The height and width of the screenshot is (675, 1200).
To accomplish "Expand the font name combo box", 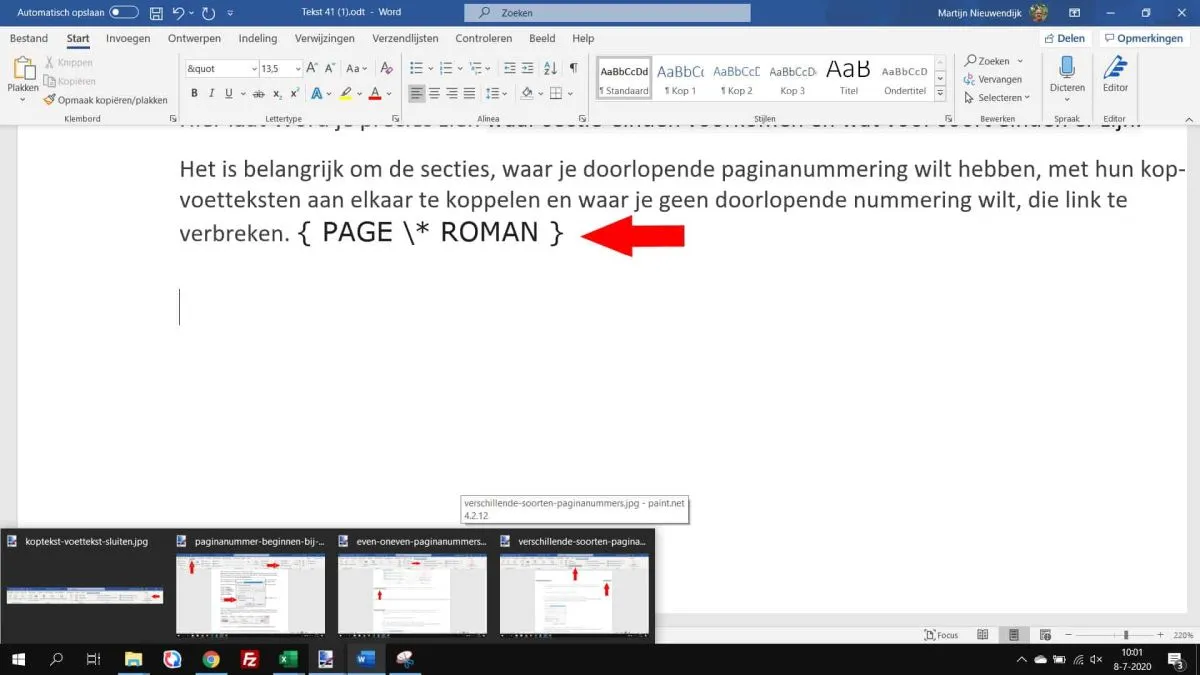I will [252, 69].
